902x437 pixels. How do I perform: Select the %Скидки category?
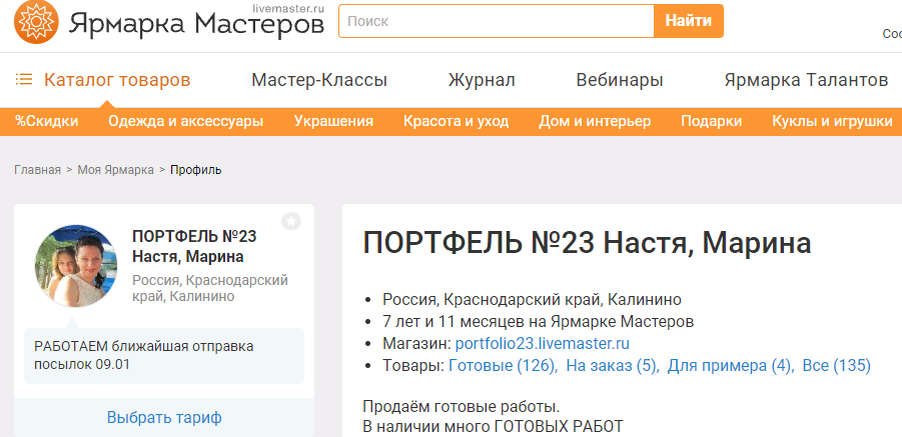pyautogui.click(x=47, y=121)
